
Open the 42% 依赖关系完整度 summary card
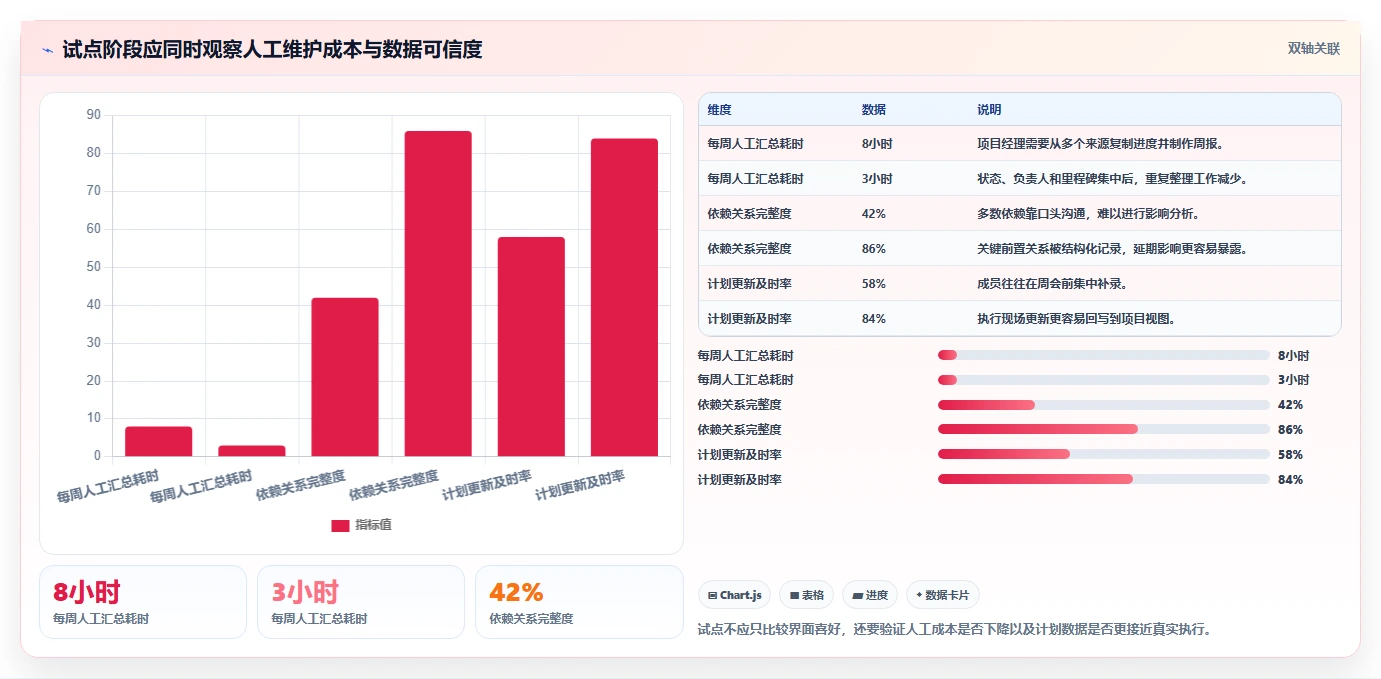tap(579, 602)
